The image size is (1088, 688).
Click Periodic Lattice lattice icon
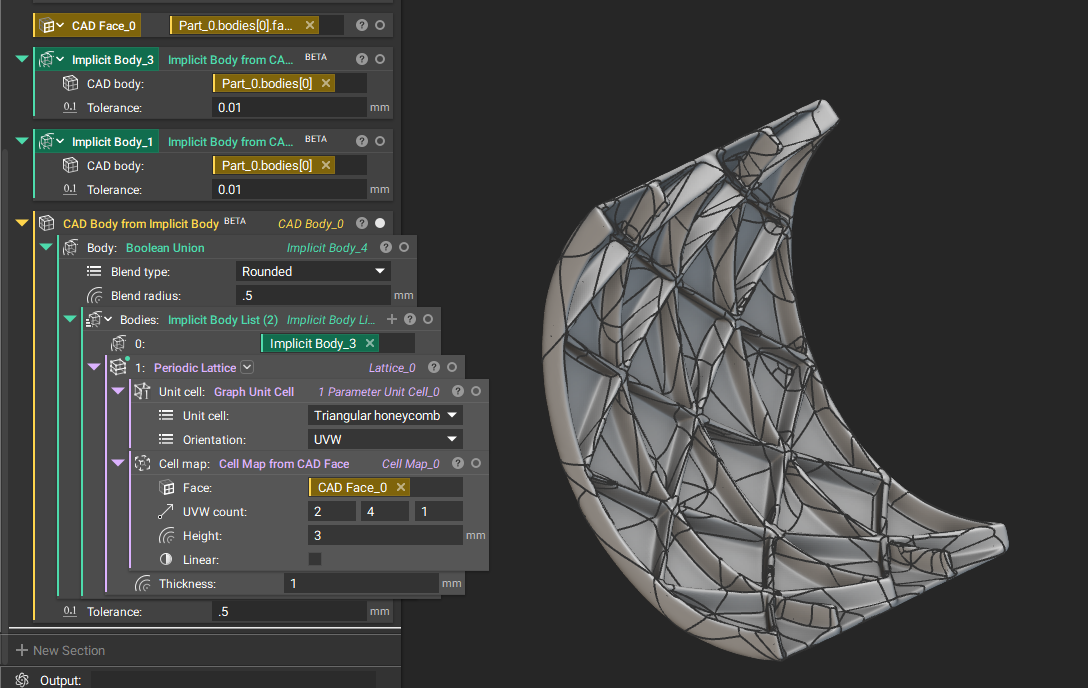point(119,367)
